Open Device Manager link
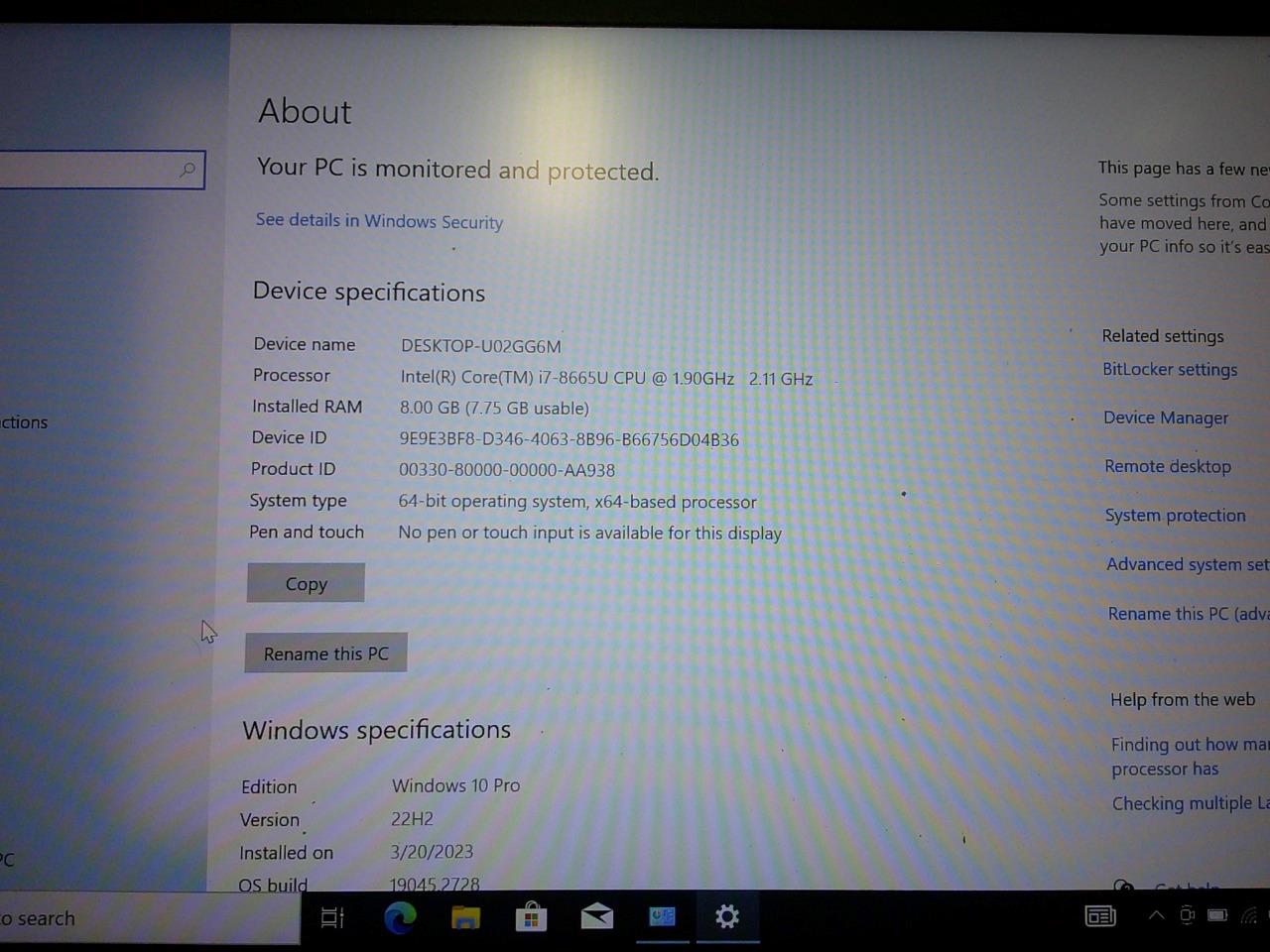 tap(1166, 418)
